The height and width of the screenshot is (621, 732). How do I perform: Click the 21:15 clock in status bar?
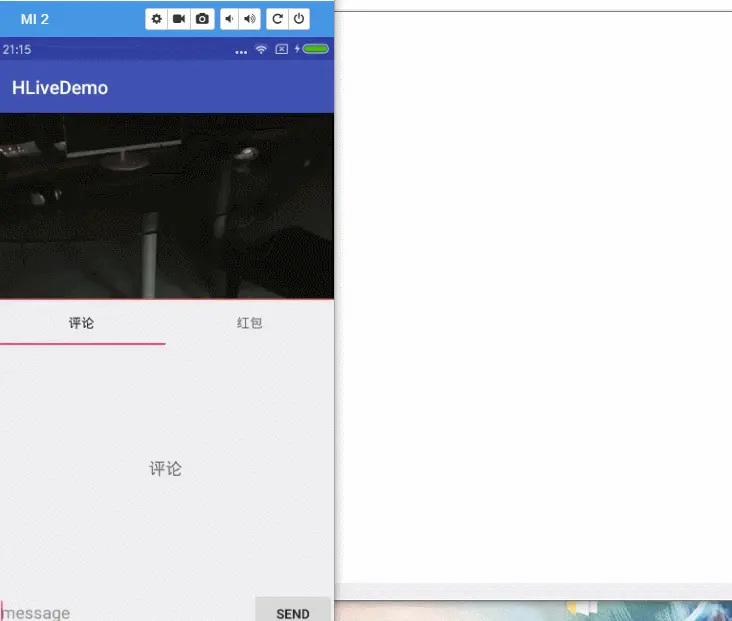point(17,49)
